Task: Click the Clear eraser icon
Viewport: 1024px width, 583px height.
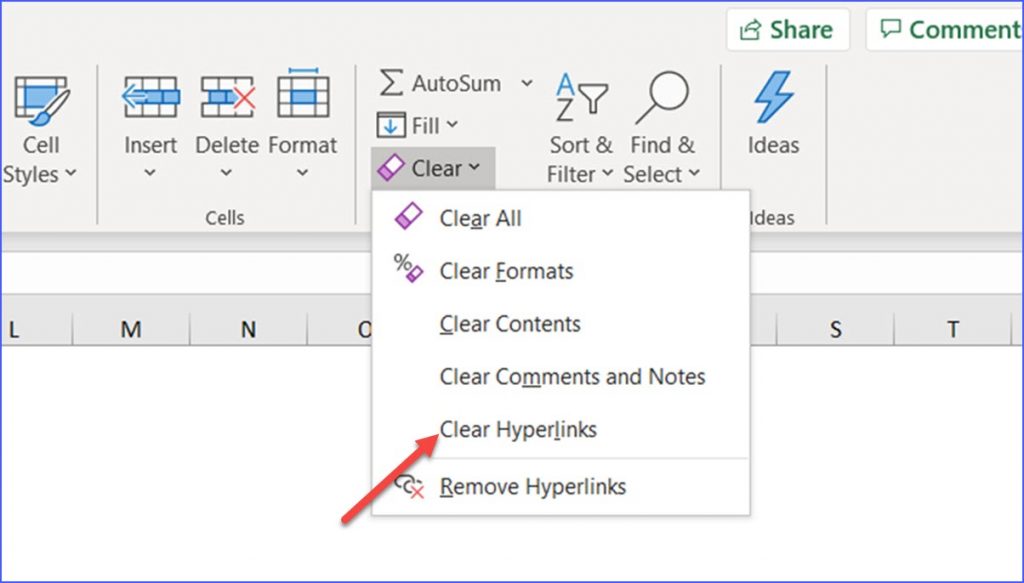Action: tap(393, 167)
